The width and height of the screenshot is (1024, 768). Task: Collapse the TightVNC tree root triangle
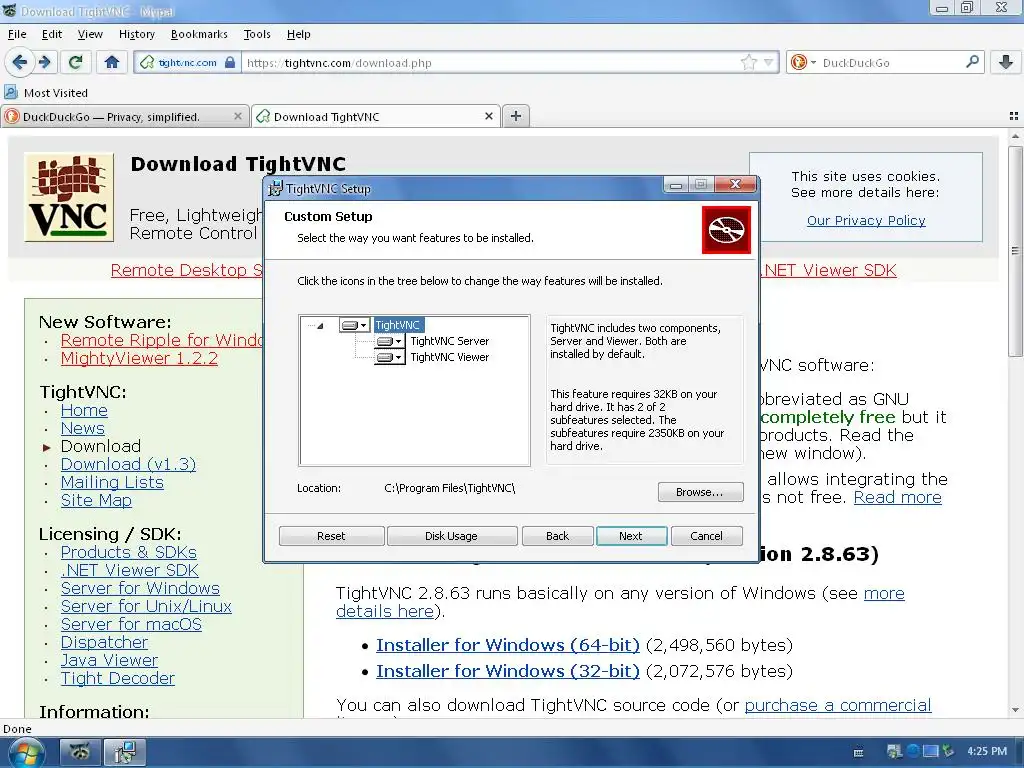(x=320, y=325)
